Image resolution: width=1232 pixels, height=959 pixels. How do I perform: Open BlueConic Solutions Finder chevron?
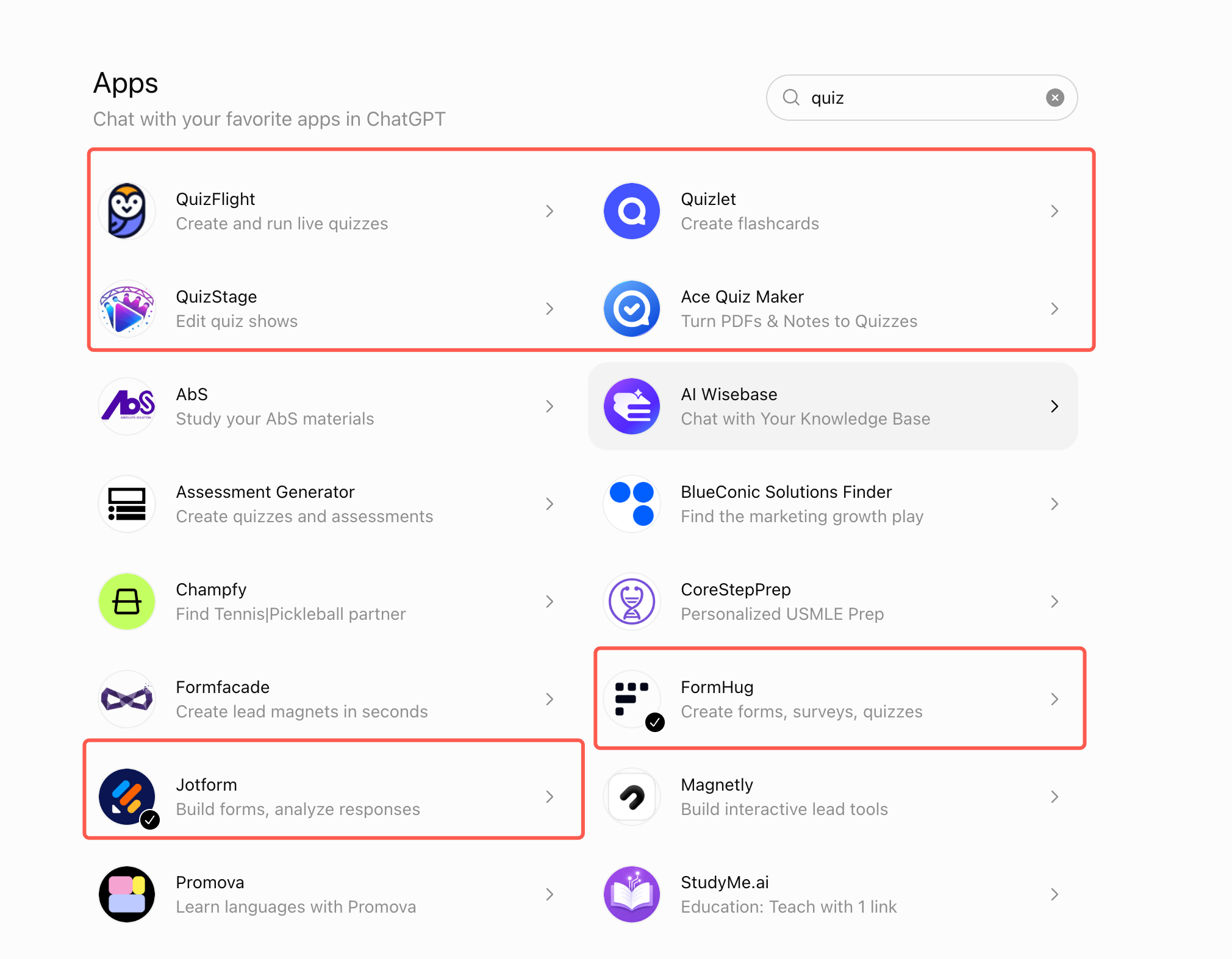(x=1055, y=504)
